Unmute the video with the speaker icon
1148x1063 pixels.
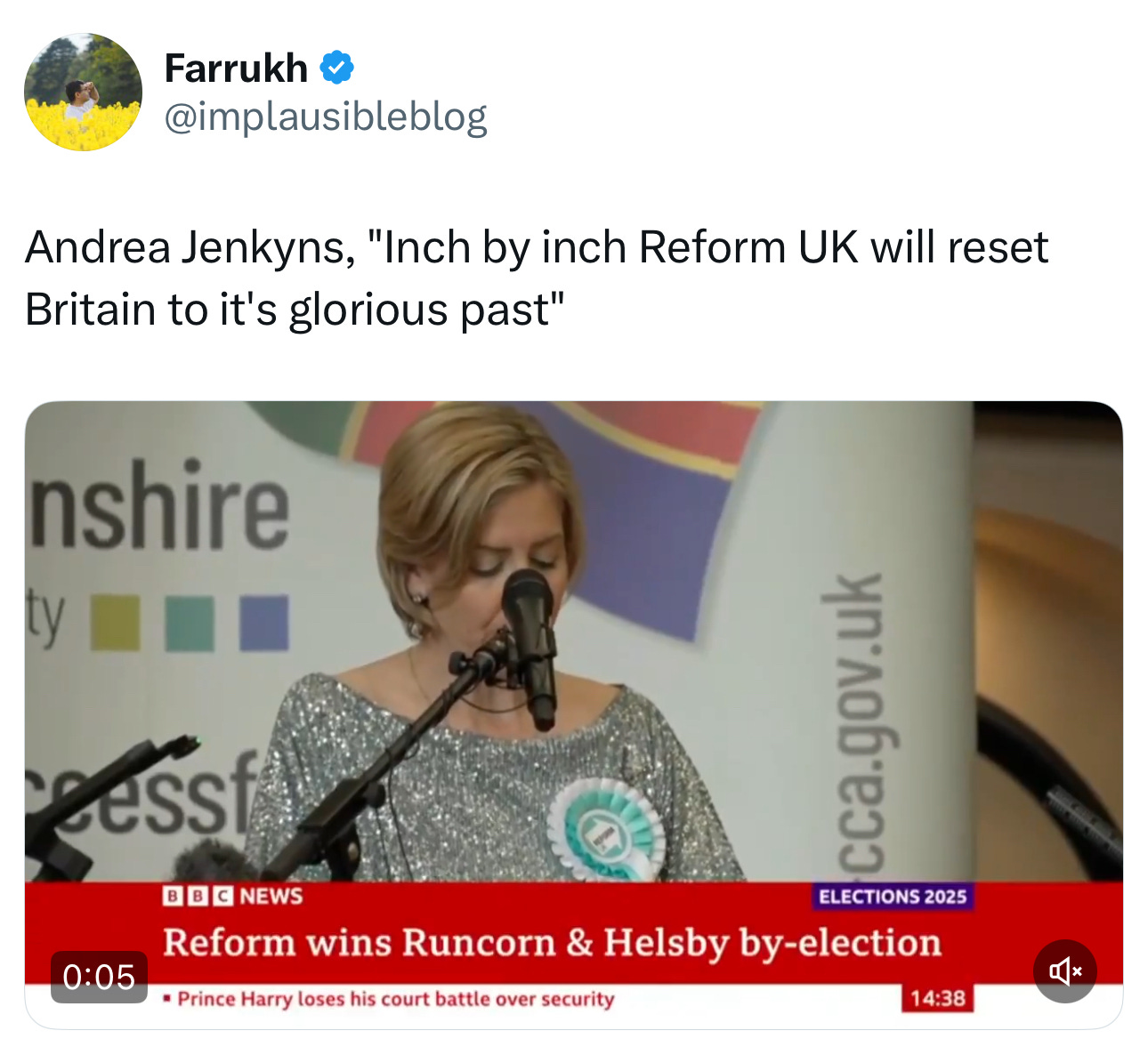tap(1064, 970)
